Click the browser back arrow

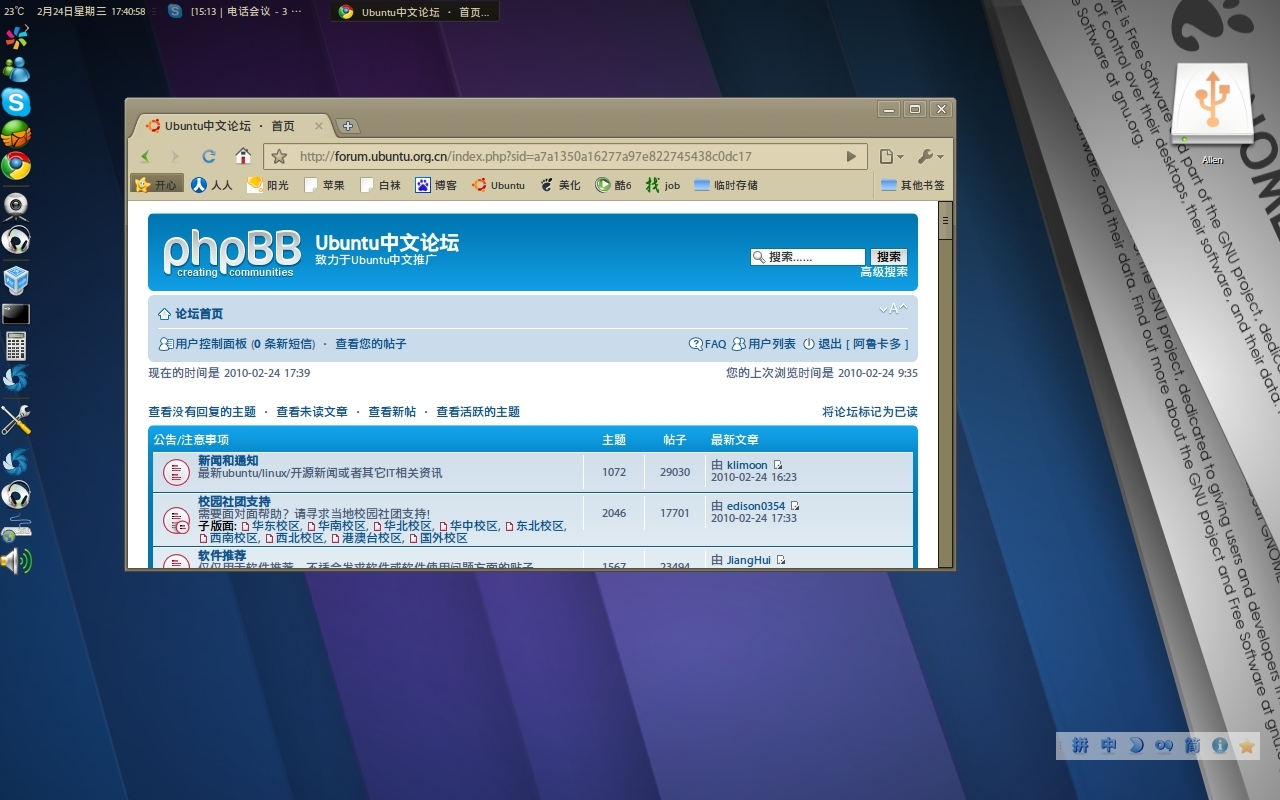(146, 156)
